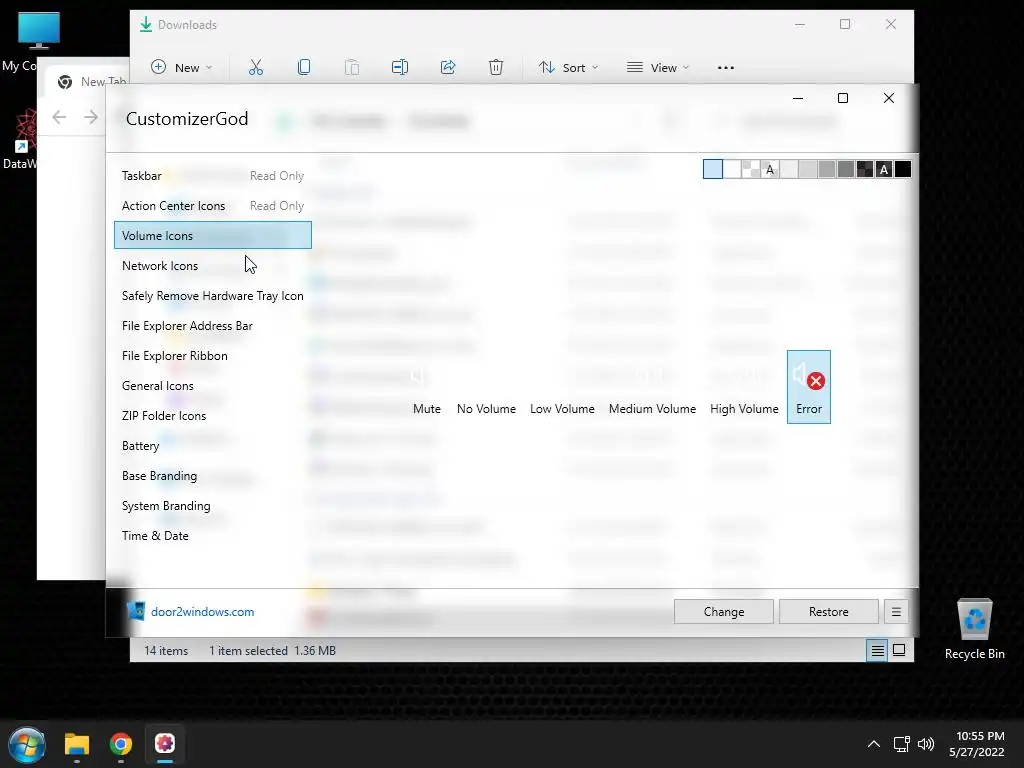Open the Network Icons category
The image size is (1024, 768).
(x=212, y=266)
